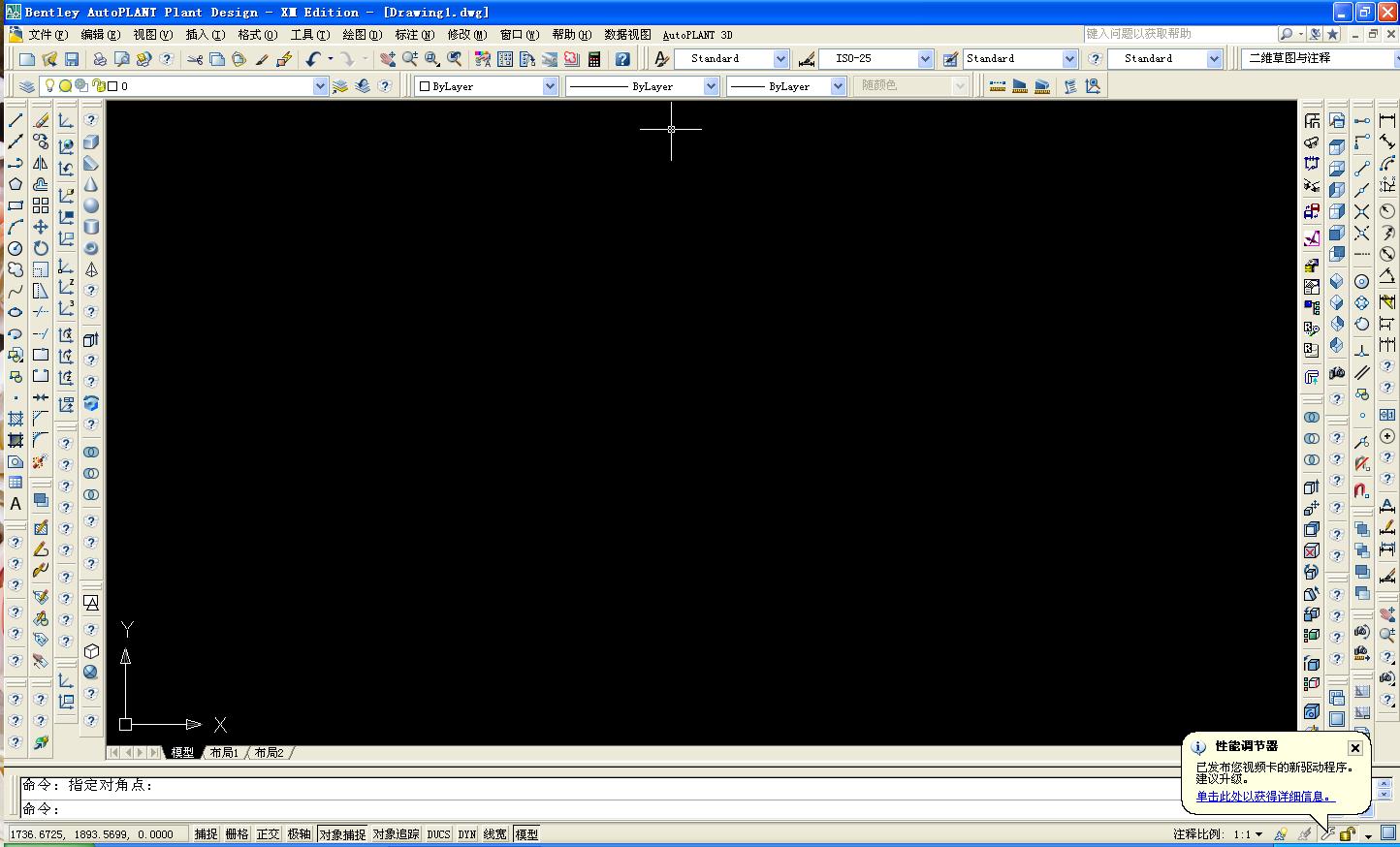The width and height of the screenshot is (1400, 847).
Task: Toggle DUCS in status bar
Action: coord(439,834)
